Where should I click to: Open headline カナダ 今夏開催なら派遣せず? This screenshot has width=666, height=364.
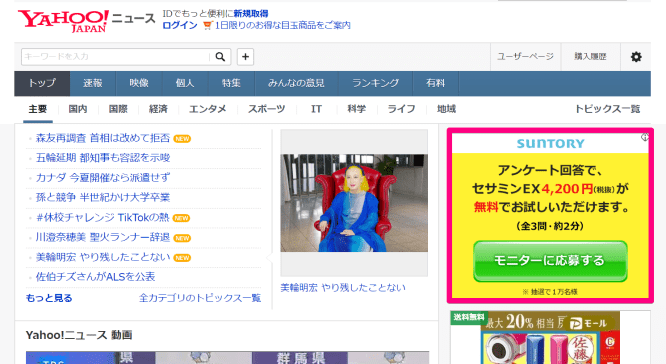[x=103, y=178]
